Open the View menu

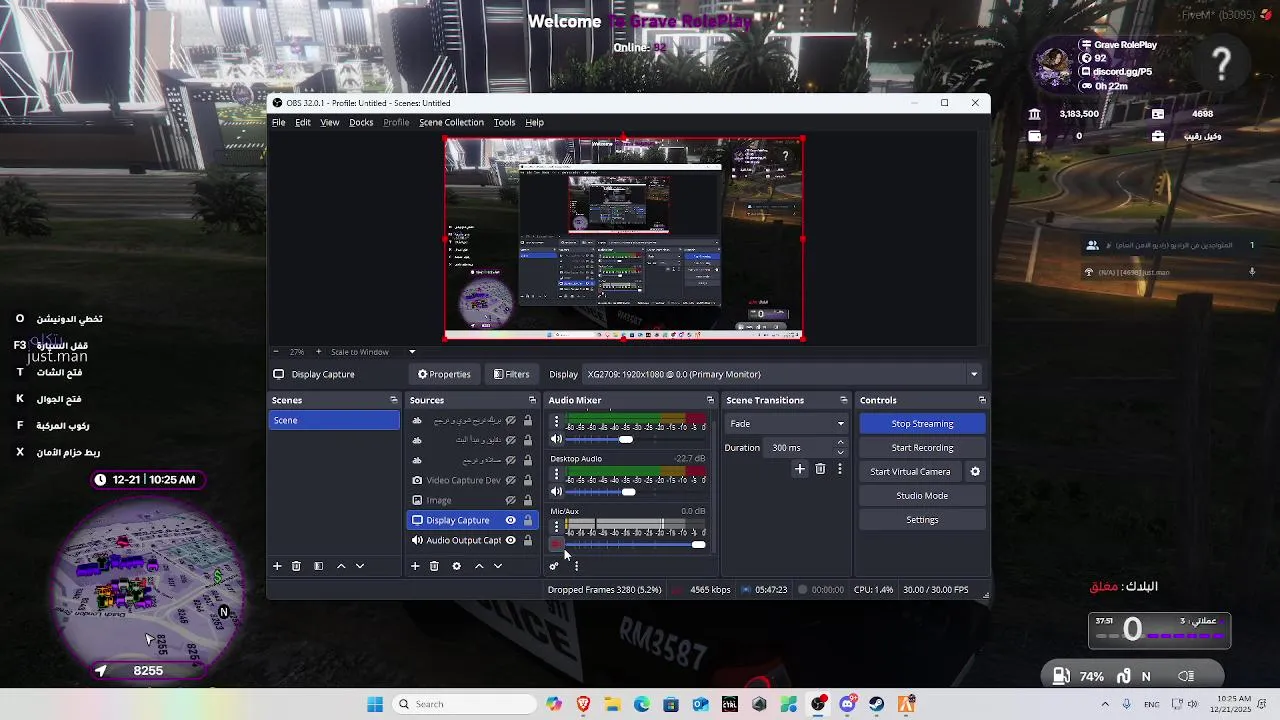coord(330,122)
